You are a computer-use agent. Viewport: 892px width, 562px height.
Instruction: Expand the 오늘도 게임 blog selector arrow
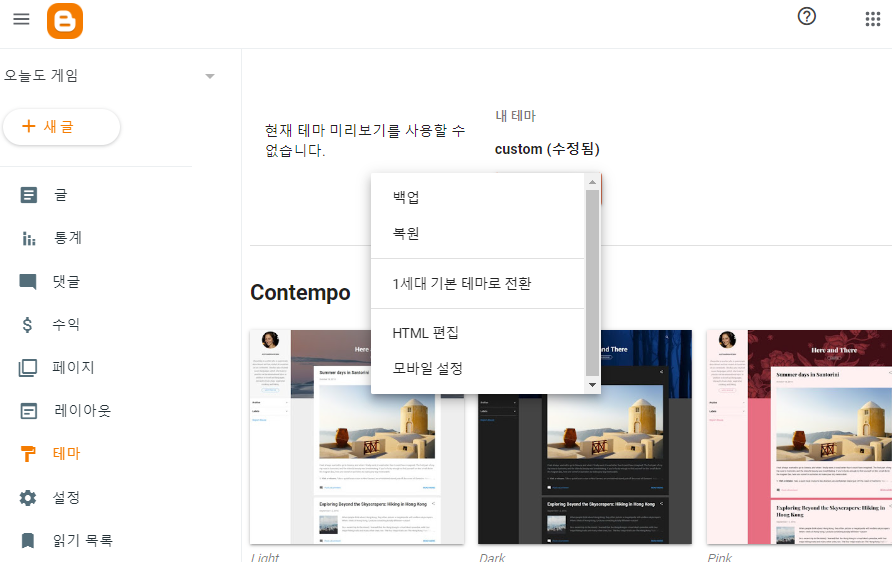coord(210,76)
